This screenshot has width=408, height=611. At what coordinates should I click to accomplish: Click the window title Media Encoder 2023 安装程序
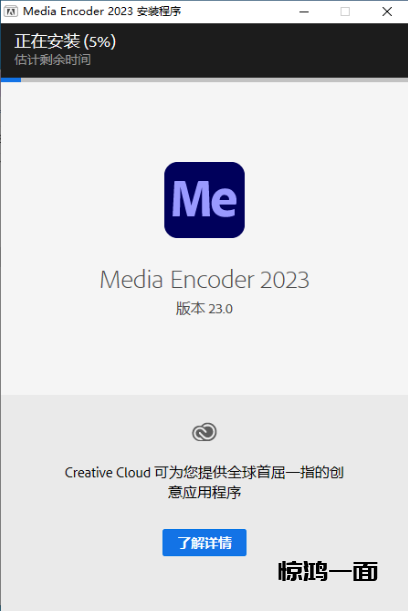click(102, 11)
